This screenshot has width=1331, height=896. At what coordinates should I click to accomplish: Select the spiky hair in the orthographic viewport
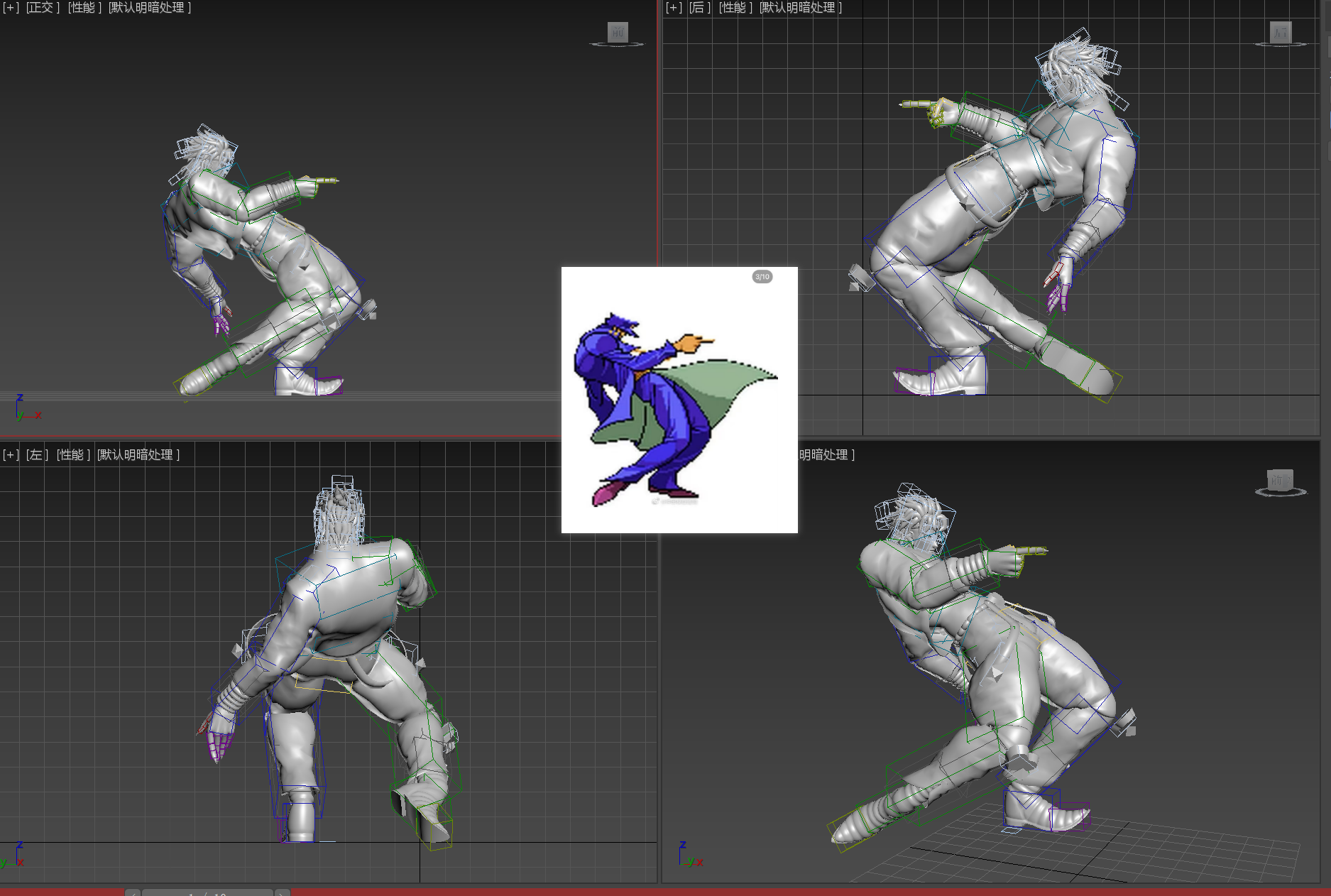[206, 153]
